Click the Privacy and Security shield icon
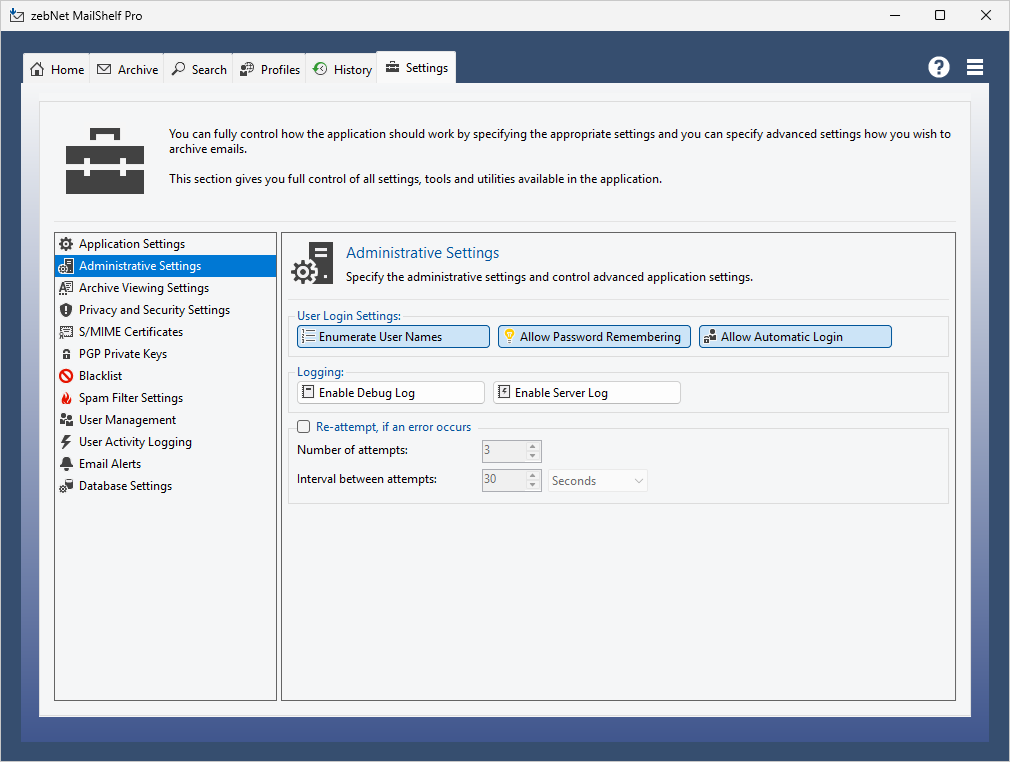1010x762 pixels. [66, 310]
